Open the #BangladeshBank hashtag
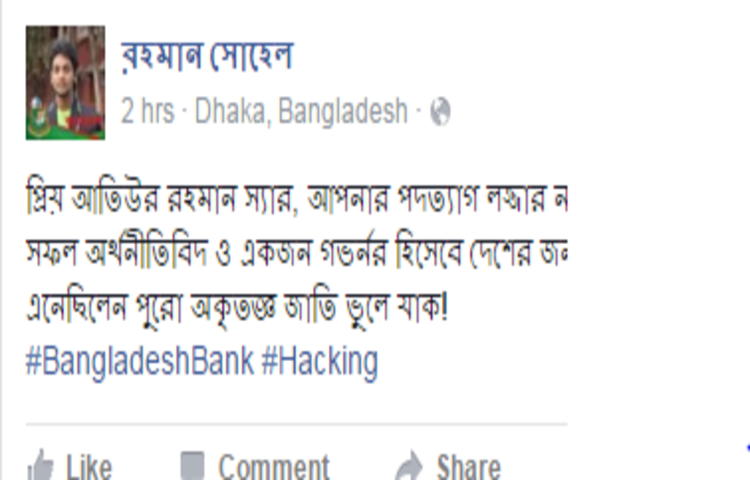This screenshot has width=750, height=480. click(139, 362)
